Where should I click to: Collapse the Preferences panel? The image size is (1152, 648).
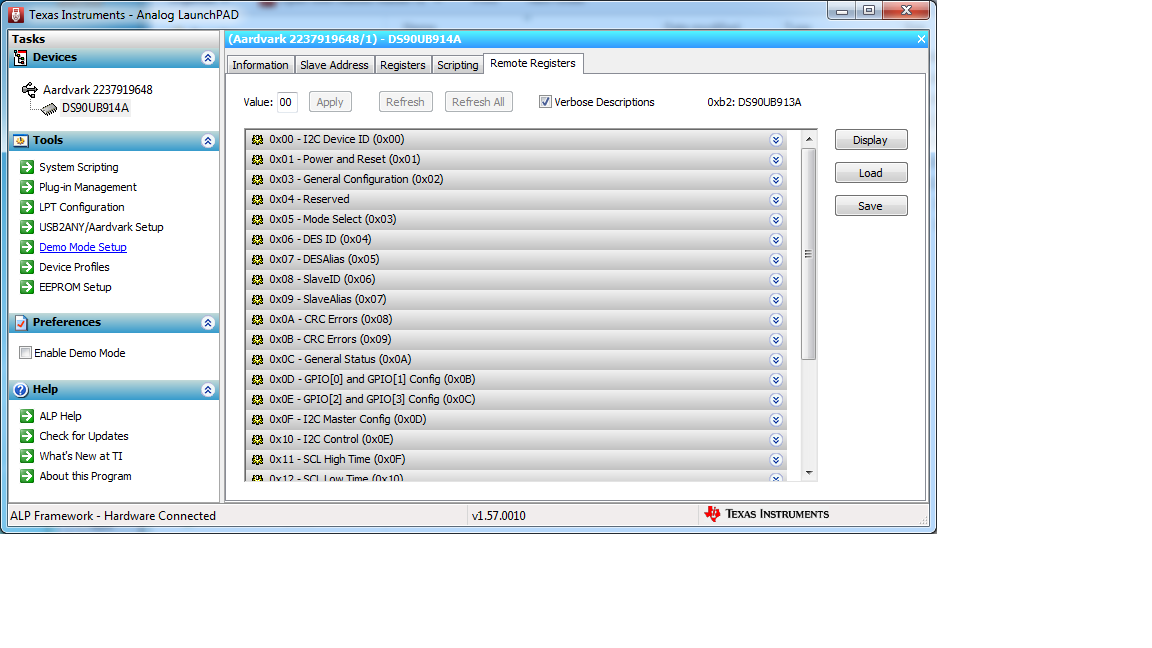pyautogui.click(x=208, y=323)
